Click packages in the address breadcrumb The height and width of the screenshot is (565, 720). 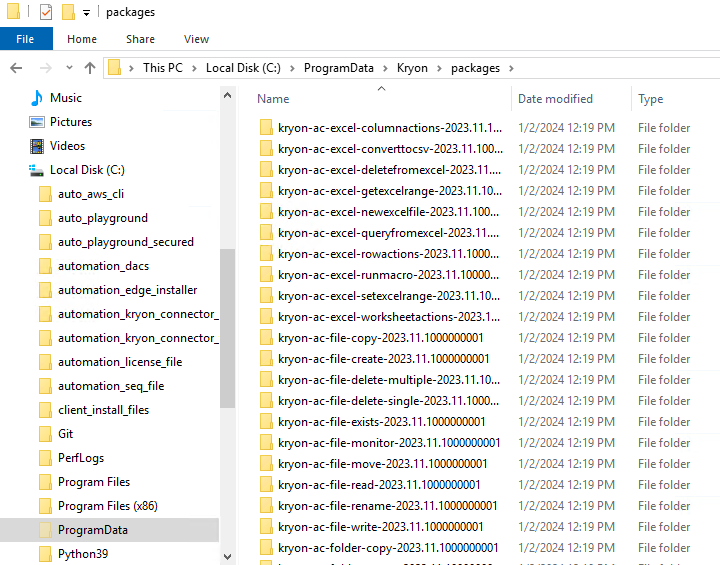tap(475, 68)
